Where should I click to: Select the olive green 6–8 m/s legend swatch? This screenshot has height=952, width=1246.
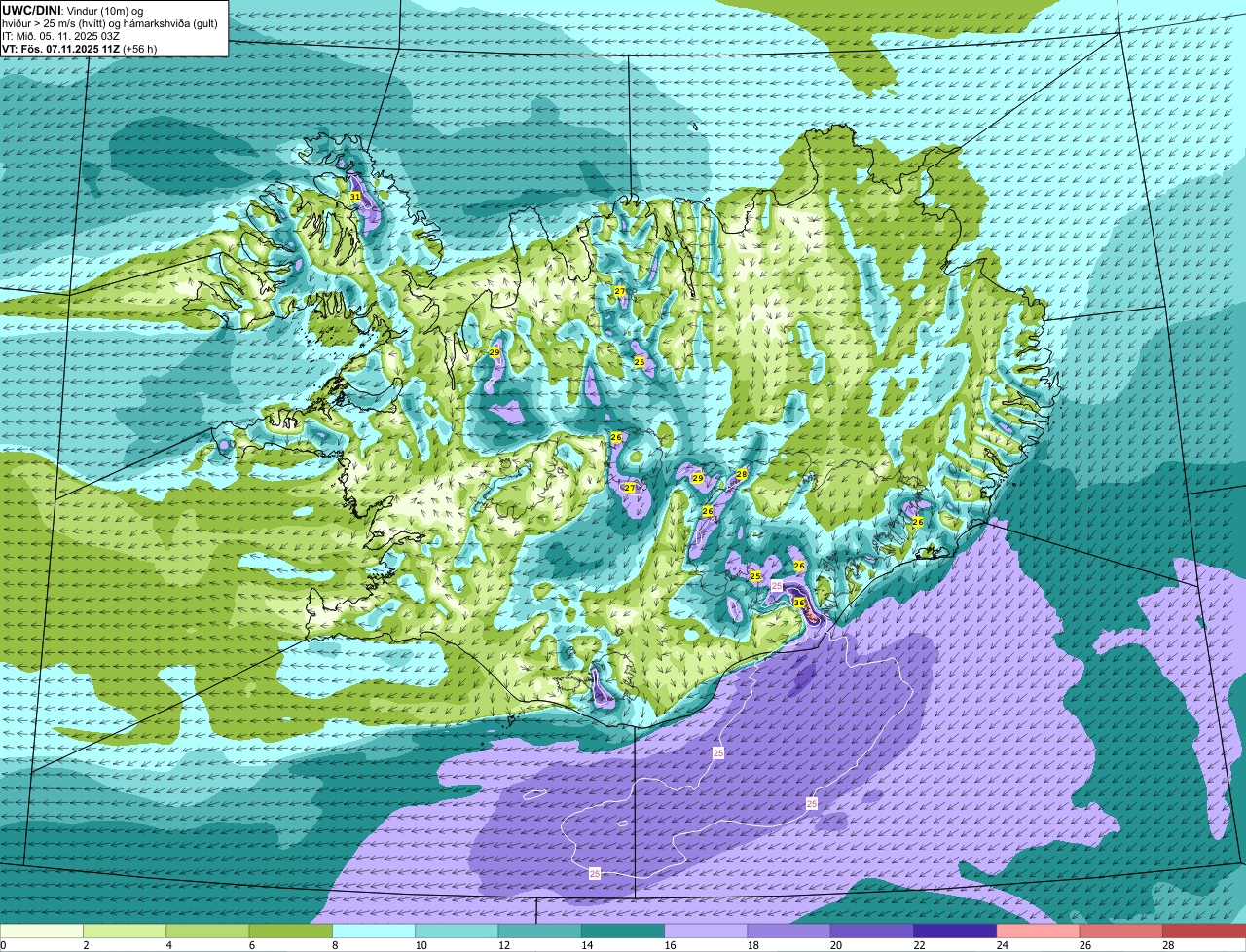291,932
